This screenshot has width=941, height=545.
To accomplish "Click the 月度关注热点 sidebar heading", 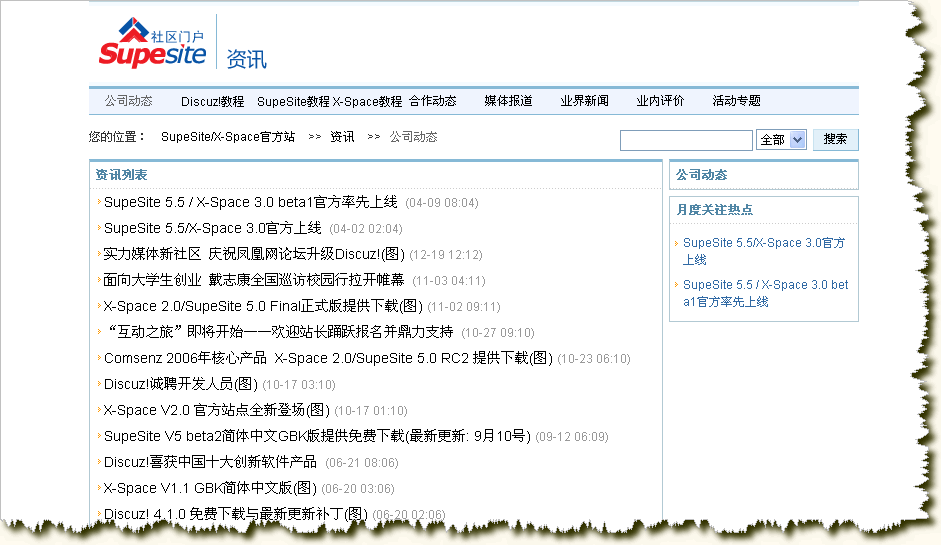I will click(714, 209).
